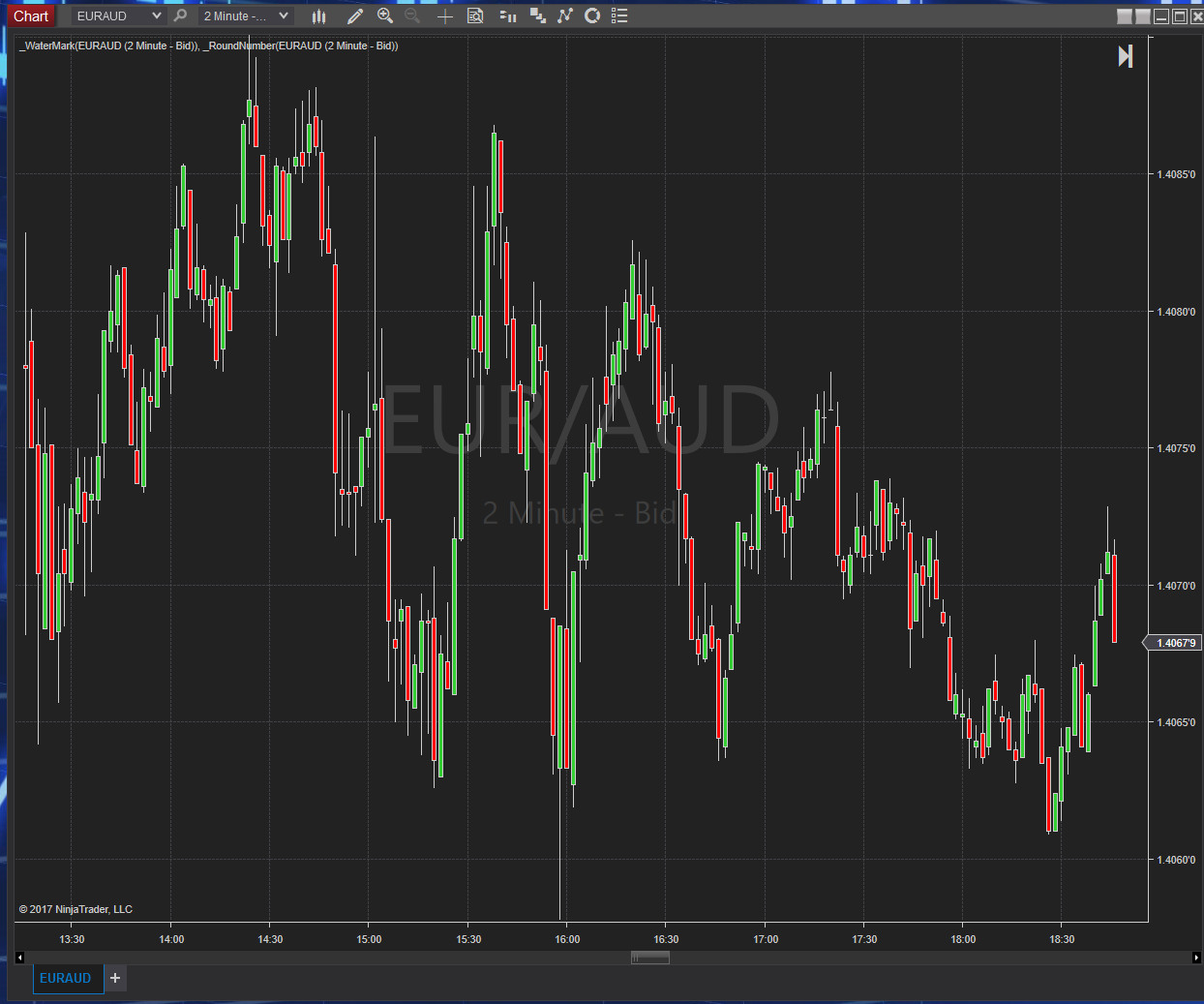This screenshot has width=1204, height=1004.
Task: Add a new tab with plus button
Action: [115, 978]
